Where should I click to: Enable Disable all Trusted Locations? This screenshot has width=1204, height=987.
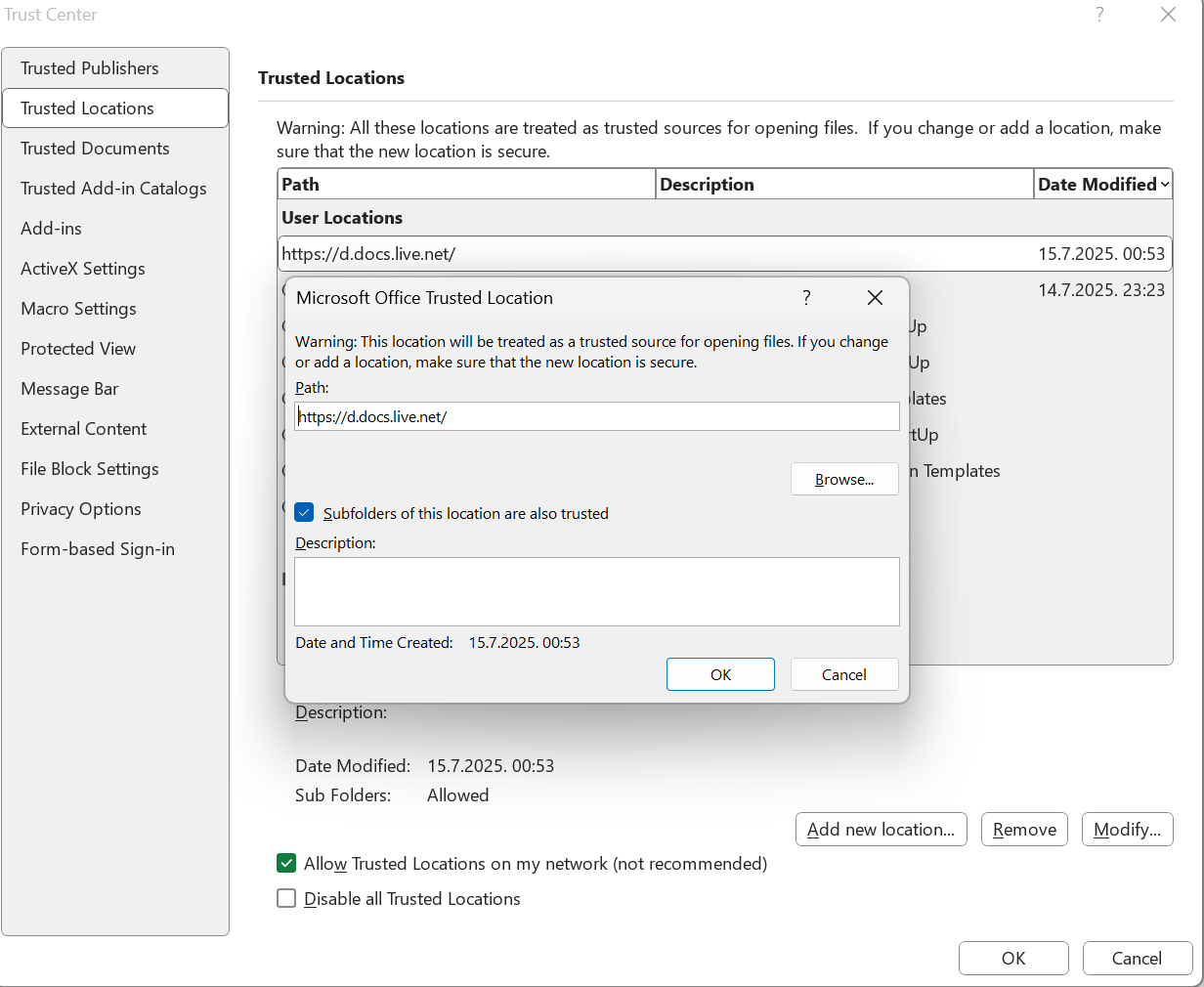tap(286, 898)
